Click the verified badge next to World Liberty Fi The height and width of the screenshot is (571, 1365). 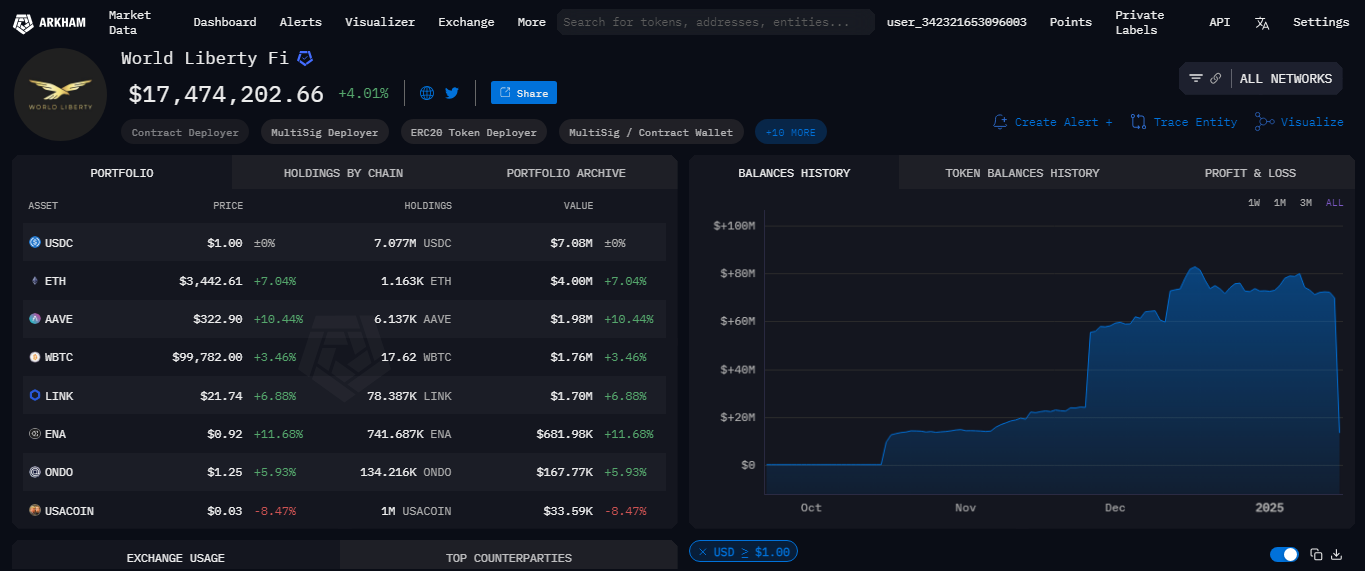tap(305, 58)
